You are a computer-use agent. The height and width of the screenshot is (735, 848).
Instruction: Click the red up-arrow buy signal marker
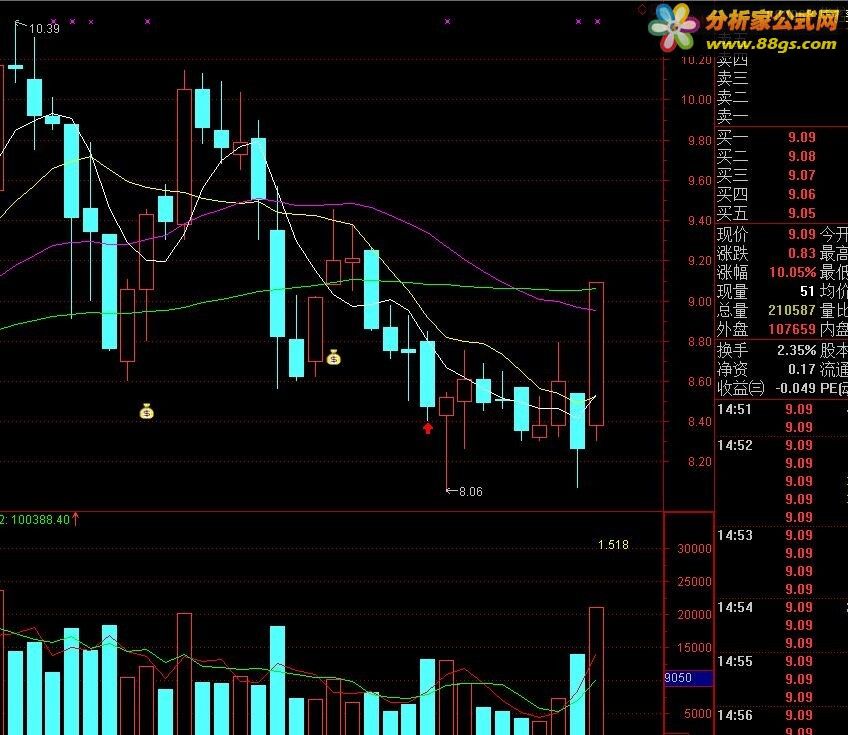[x=428, y=428]
